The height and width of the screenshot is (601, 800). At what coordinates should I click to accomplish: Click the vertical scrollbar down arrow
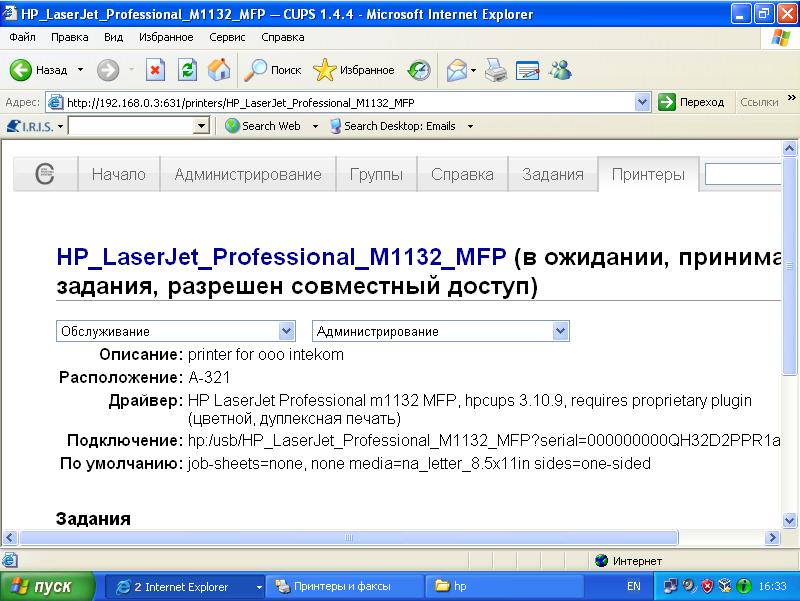pyautogui.click(x=789, y=520)
